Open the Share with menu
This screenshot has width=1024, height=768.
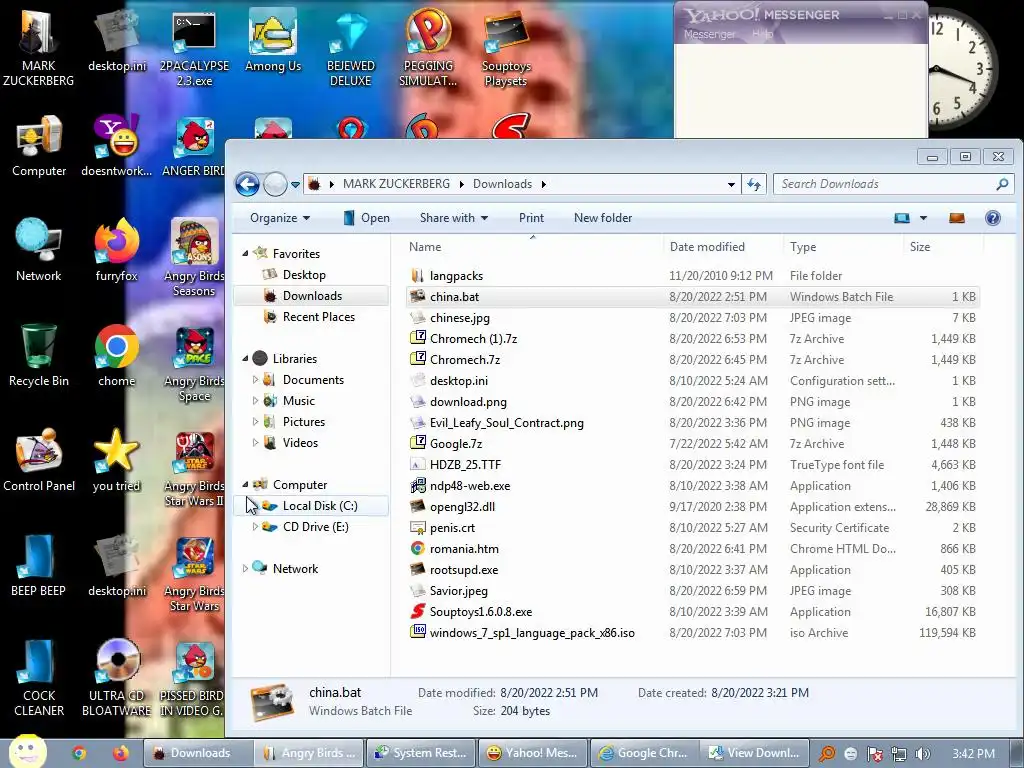[x=454, y=218]
